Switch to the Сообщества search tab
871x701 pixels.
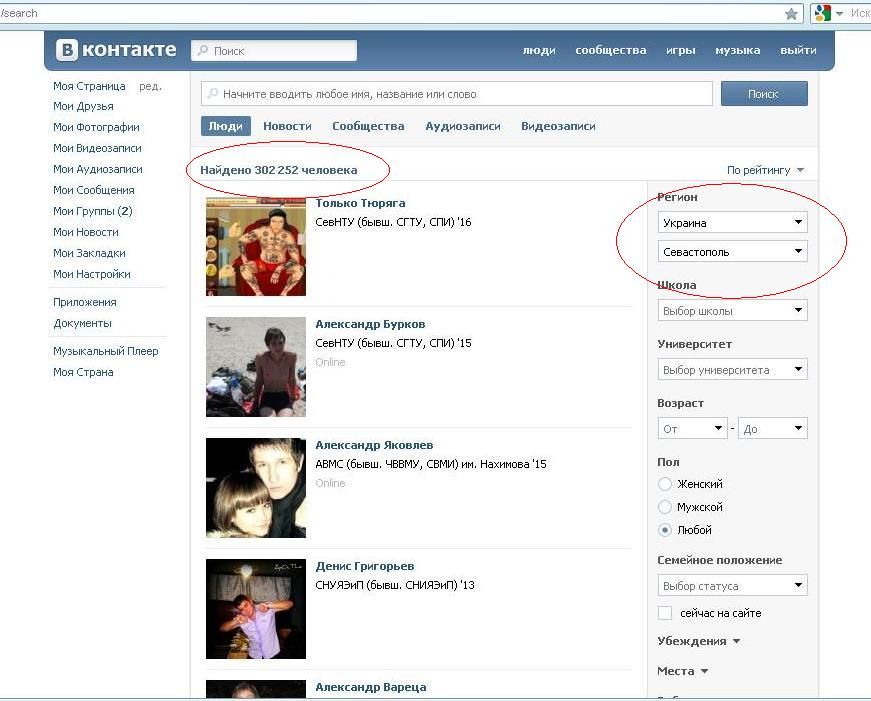pyautogui.click(x=368, y=126)
